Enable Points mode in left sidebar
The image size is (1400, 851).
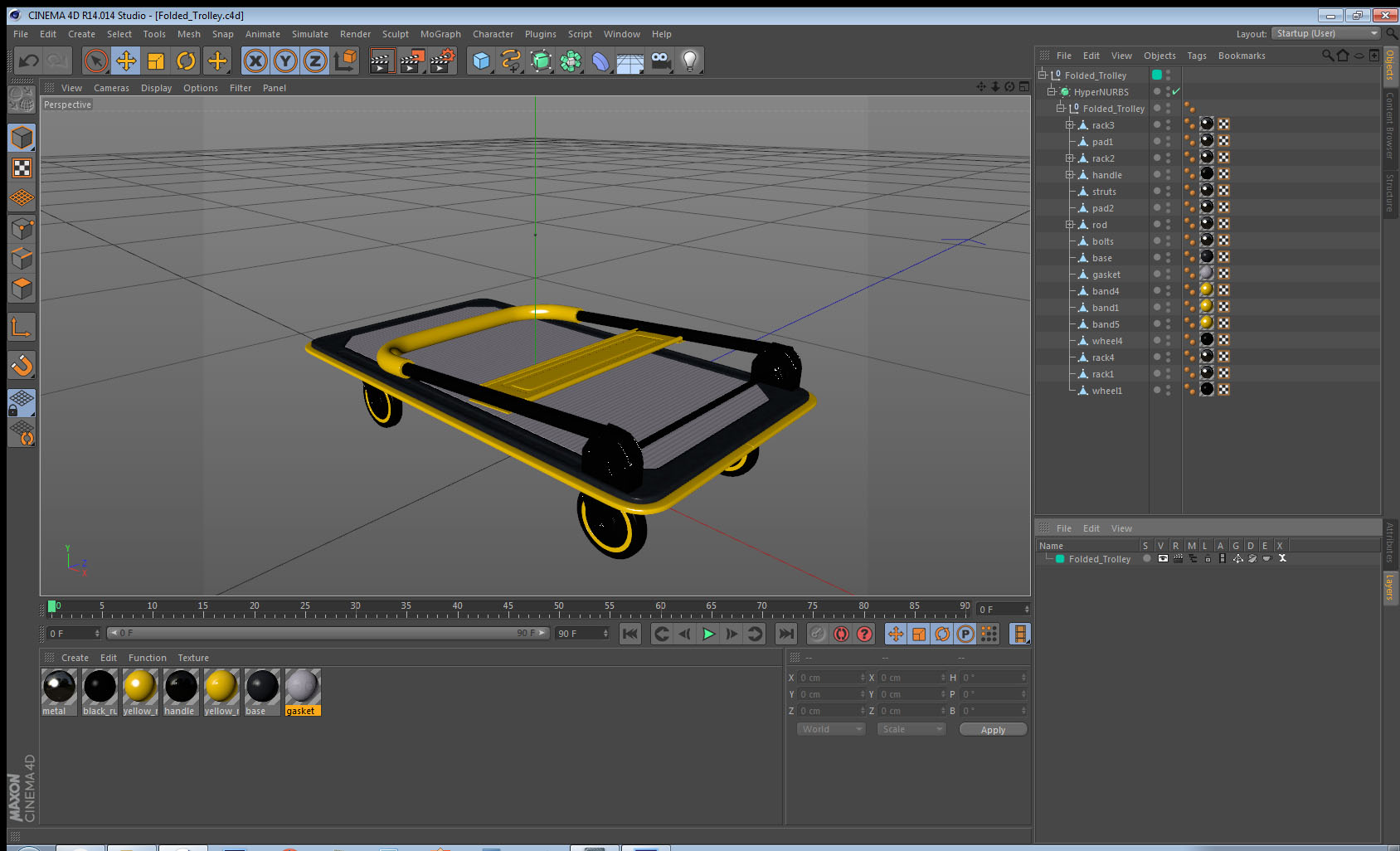22,229
